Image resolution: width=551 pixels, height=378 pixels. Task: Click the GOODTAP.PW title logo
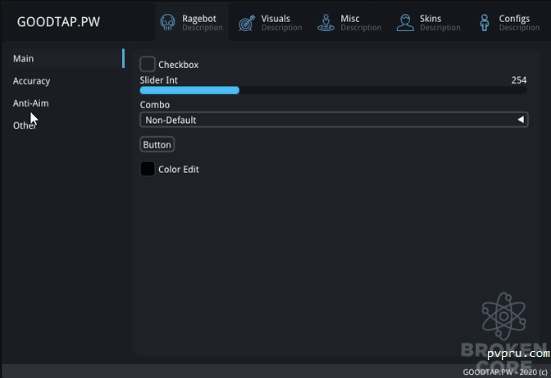tap(59, 22)
